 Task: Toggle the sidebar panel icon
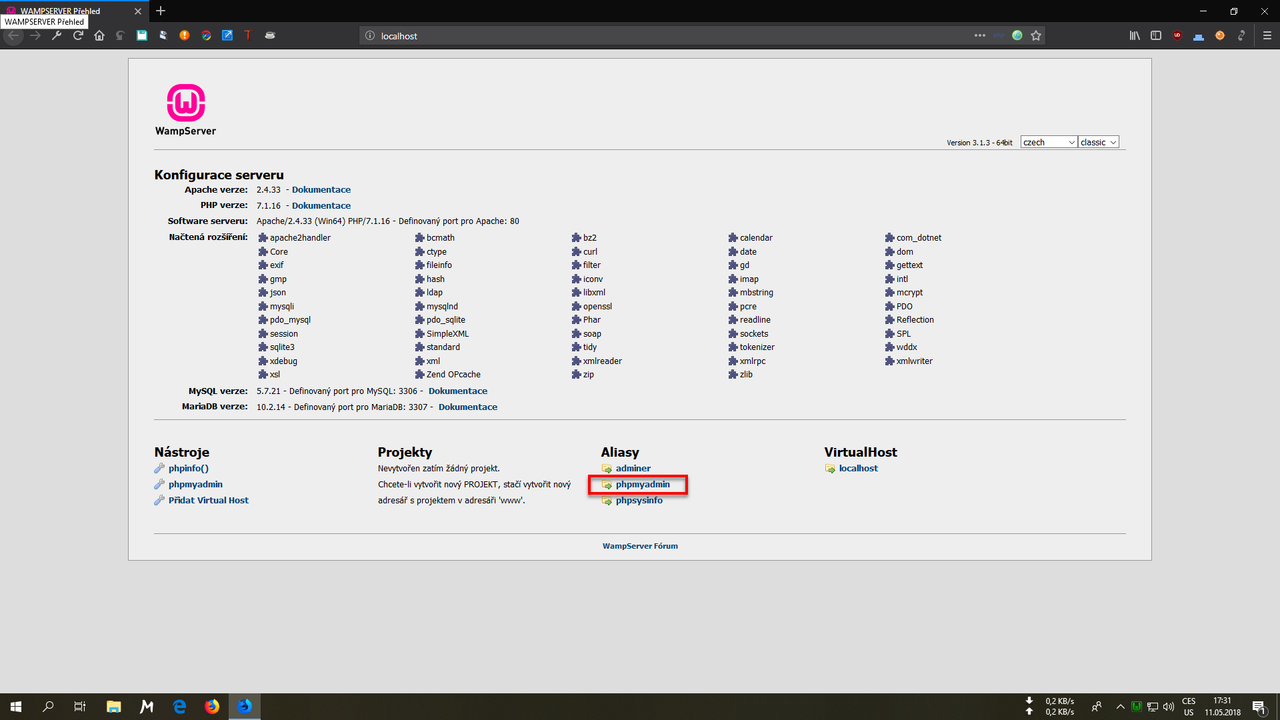(1156, 36)
